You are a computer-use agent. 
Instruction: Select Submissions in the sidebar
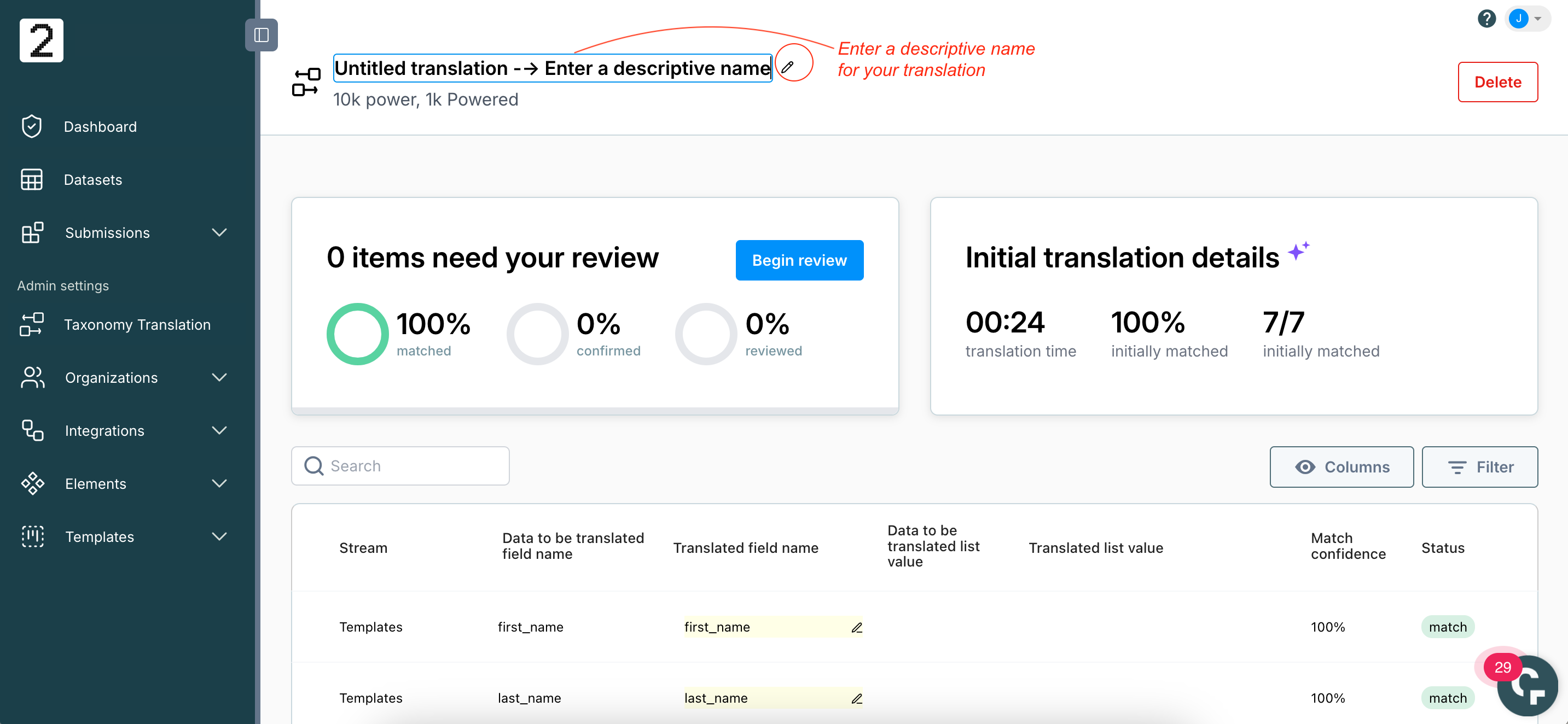coord(107,232)
